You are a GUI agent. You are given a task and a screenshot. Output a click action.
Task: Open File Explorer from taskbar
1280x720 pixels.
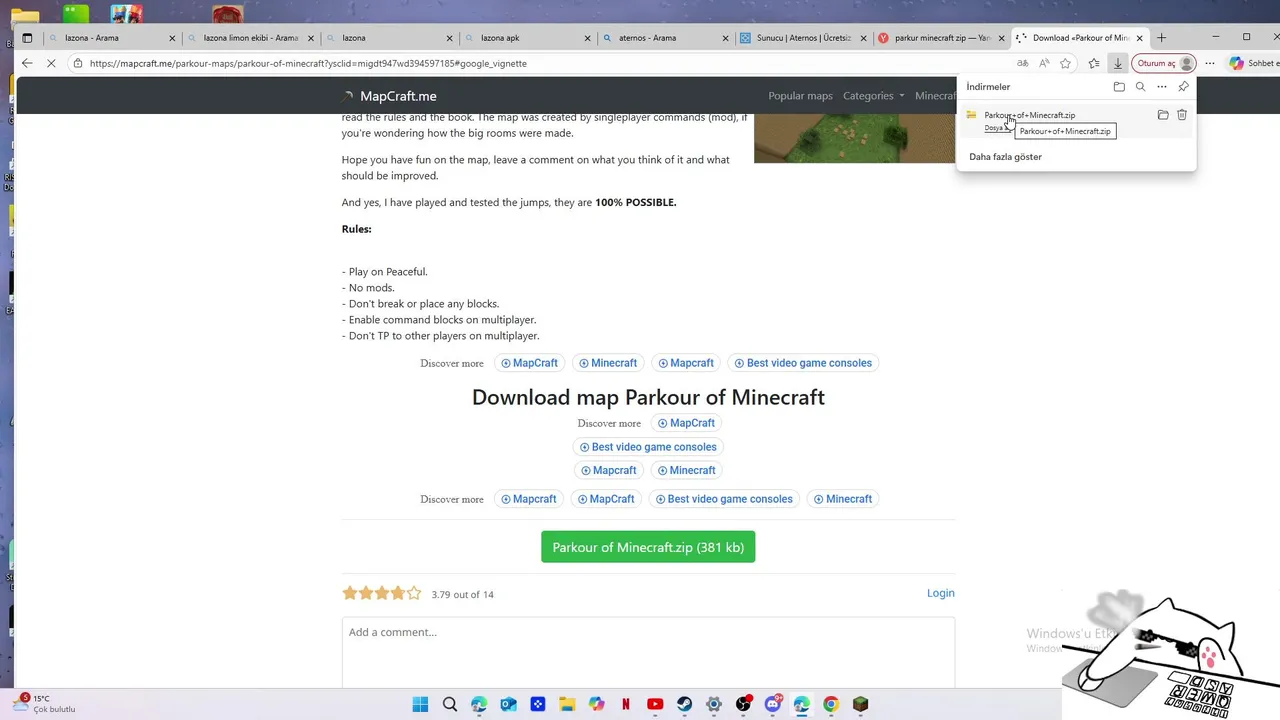point(567,704)
